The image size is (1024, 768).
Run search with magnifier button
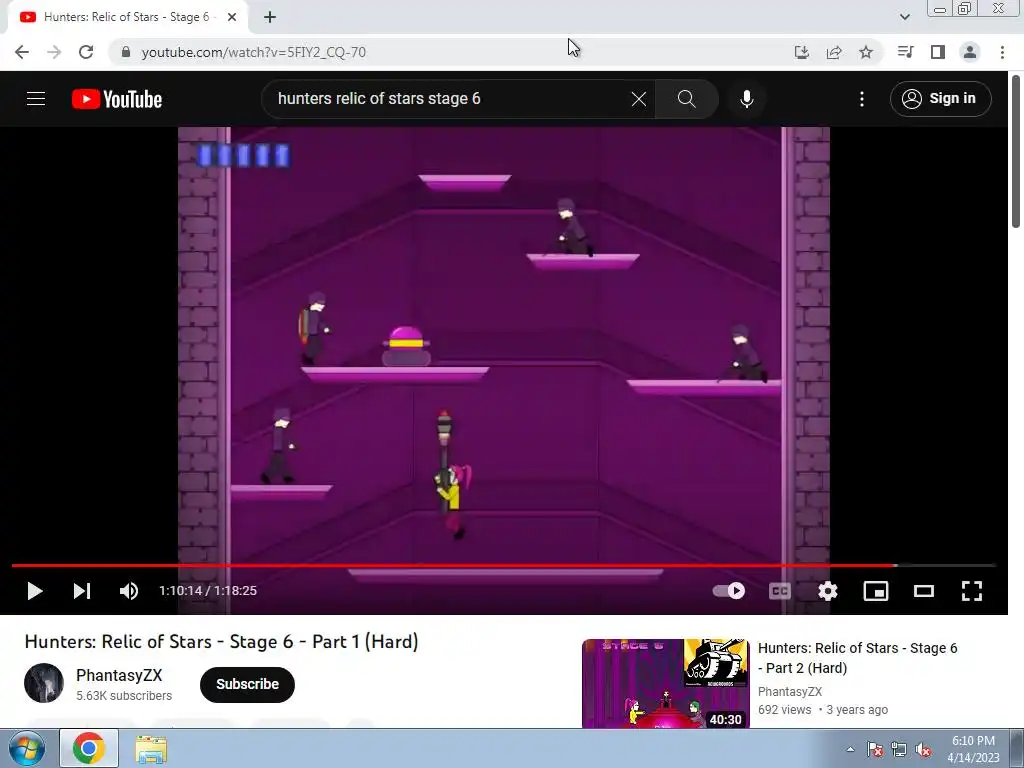[x=686, y=99]
